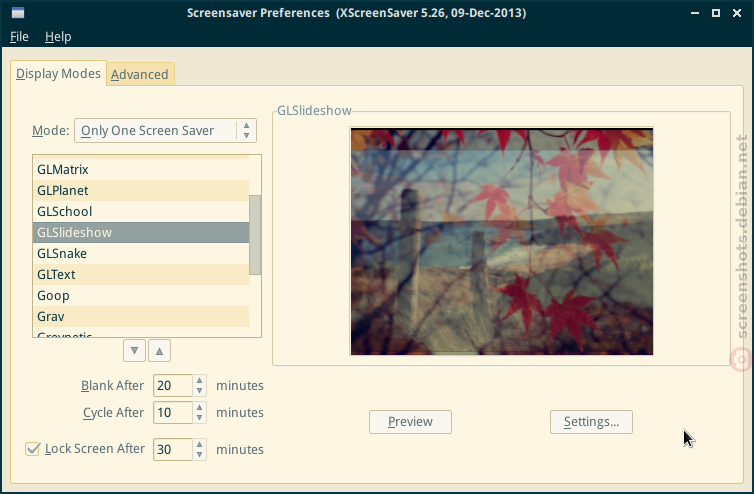Select GLMatrix in the screensaver list
Screen dimensions: 754x494
click(140, 169)
